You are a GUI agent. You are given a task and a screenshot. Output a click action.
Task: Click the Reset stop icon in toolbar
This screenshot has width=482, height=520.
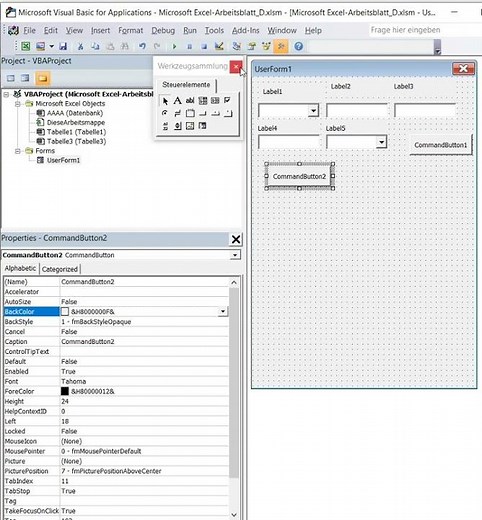coord(204,46)
